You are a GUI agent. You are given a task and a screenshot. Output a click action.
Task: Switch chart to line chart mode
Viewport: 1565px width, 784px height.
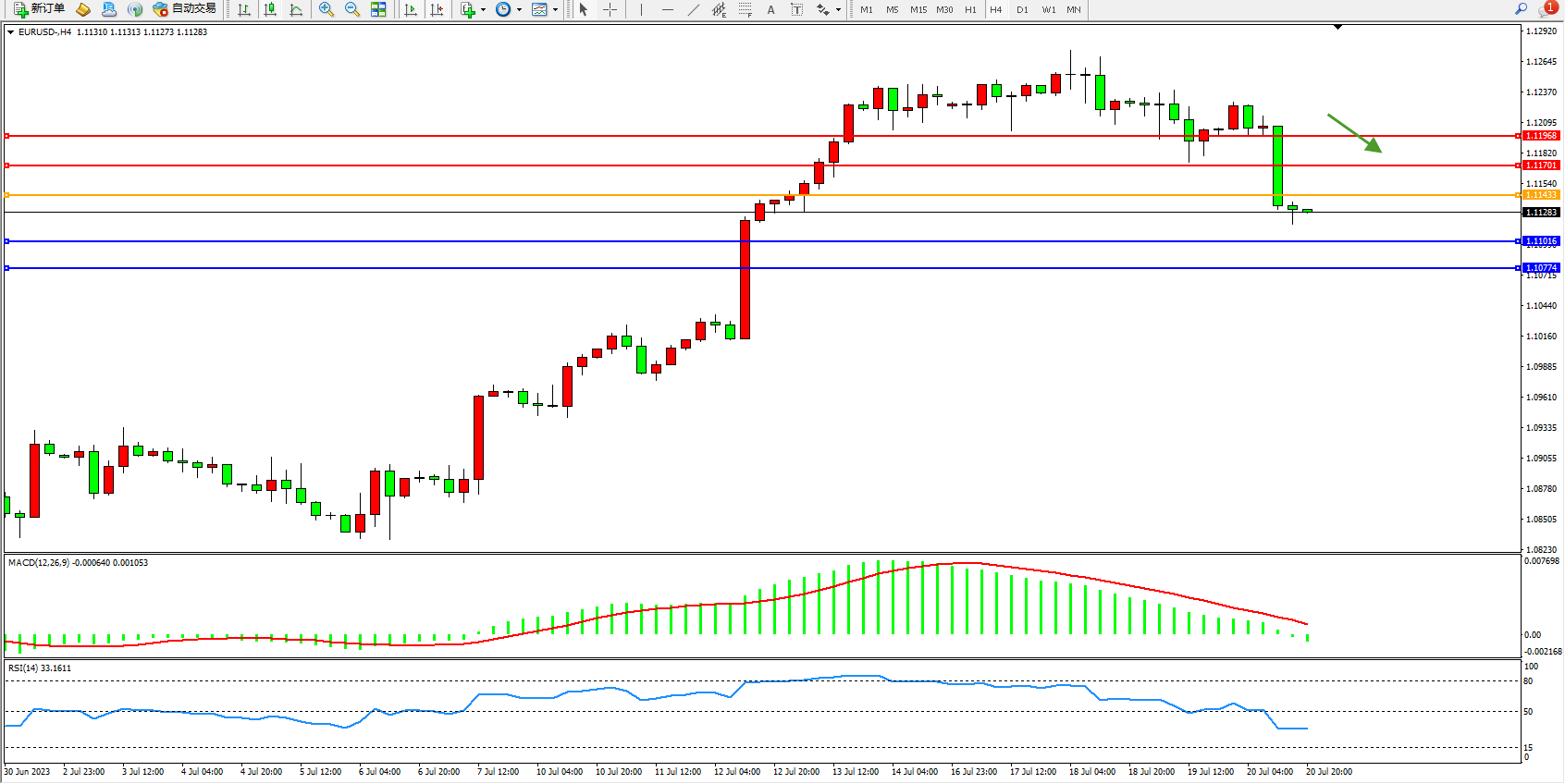pyautogui.click(x=296, y=9)
